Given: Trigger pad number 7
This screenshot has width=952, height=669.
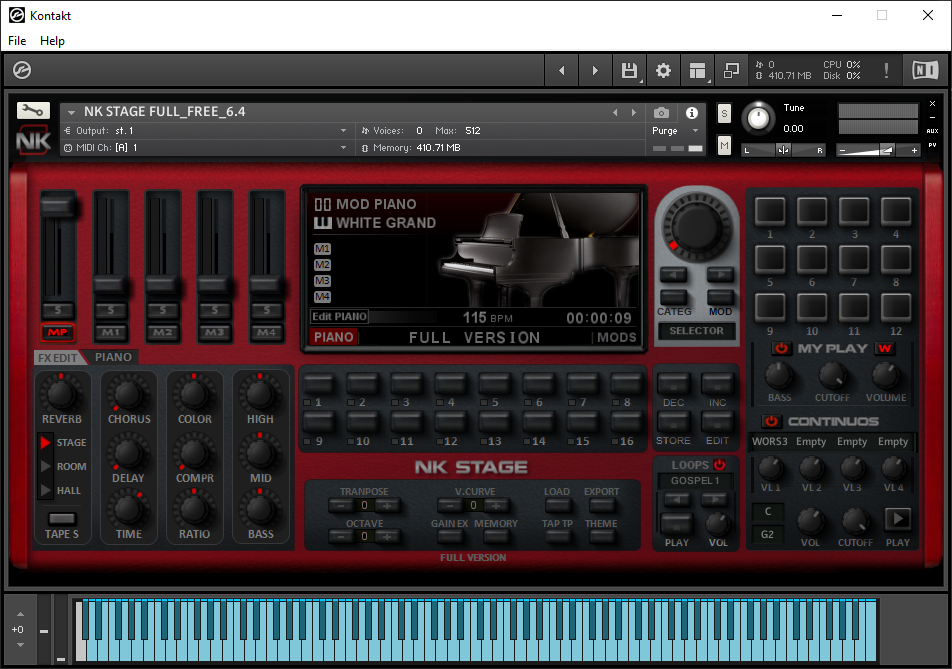Looking at the screenshot, I should 854,260.
